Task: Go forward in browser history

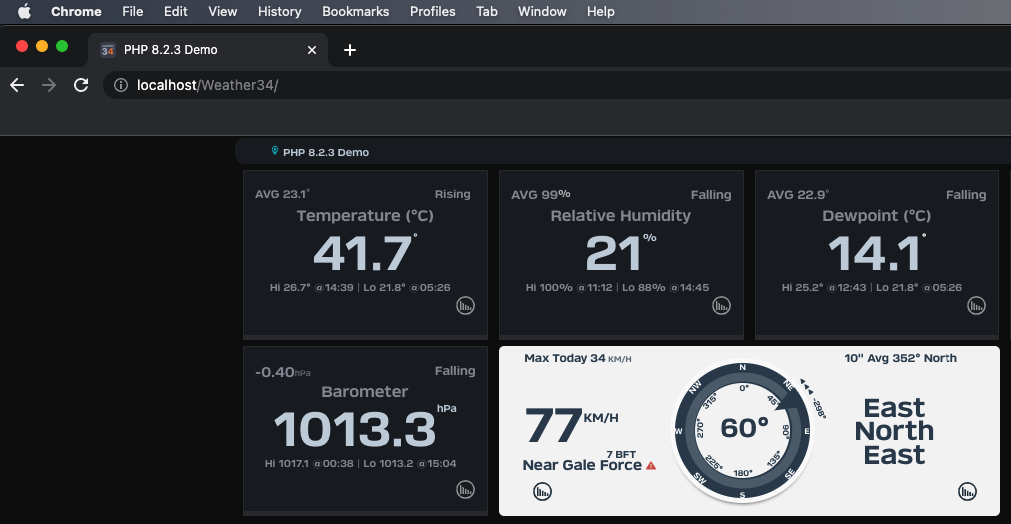Action: [x=49, y=85]
